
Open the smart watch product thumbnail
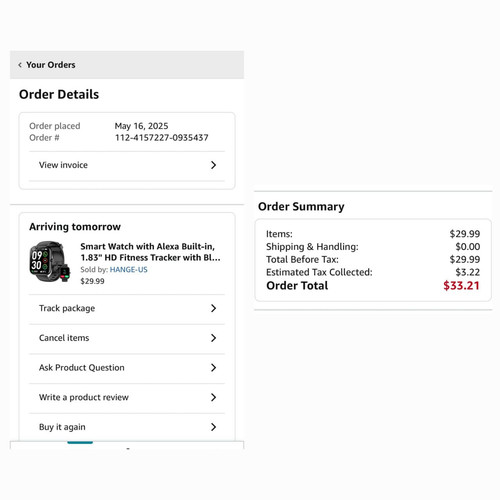50,262
